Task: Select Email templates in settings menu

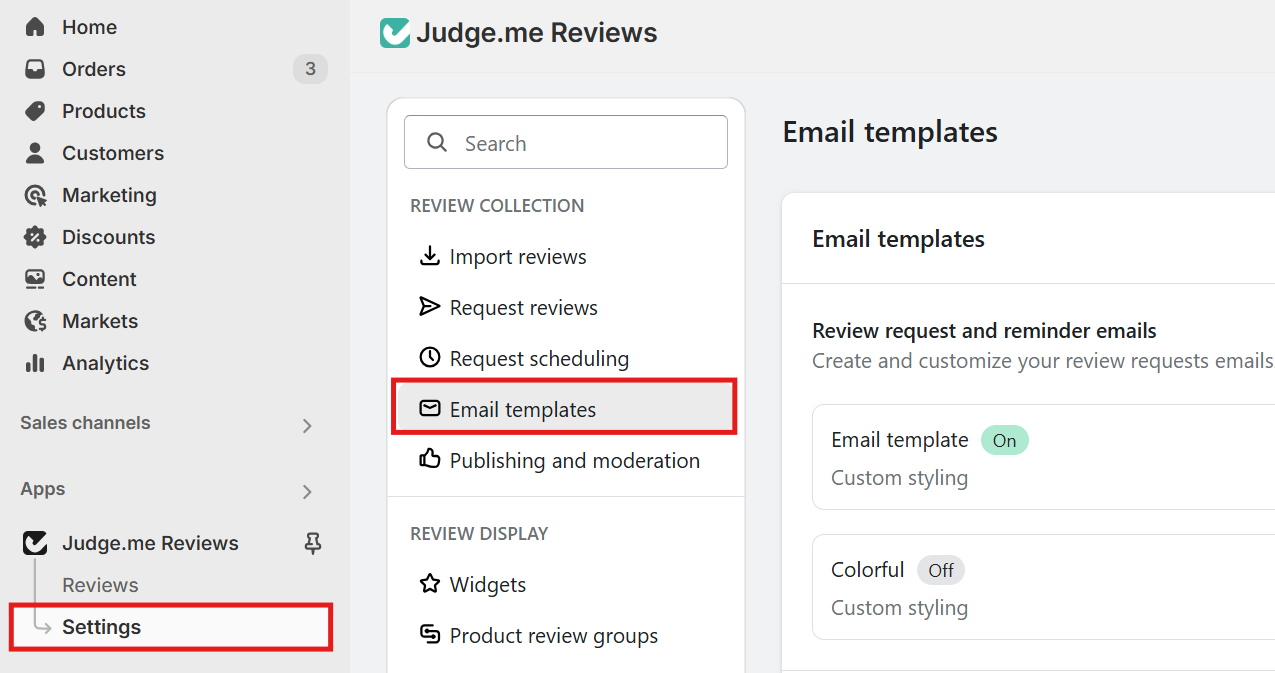Action: click(x=566, y=409)
